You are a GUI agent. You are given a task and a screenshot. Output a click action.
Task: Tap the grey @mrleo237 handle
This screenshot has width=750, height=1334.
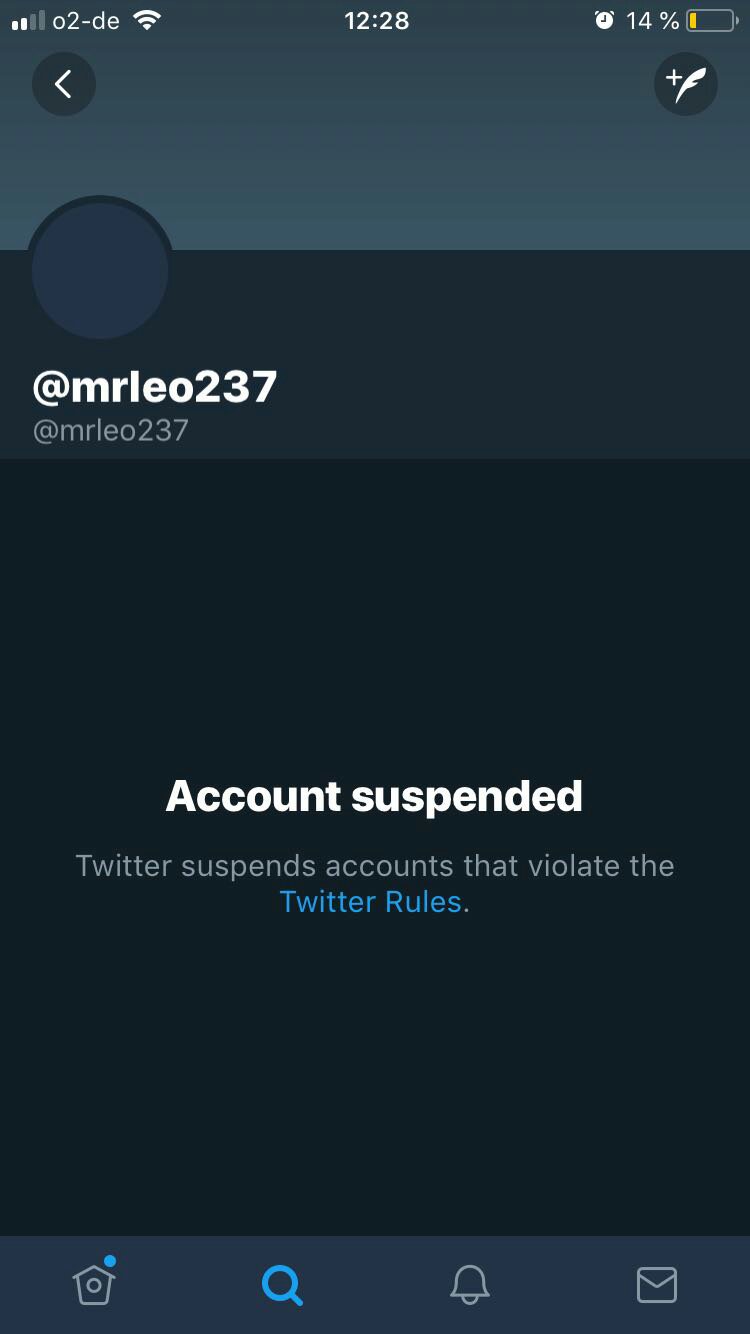[x=111, y=431]
